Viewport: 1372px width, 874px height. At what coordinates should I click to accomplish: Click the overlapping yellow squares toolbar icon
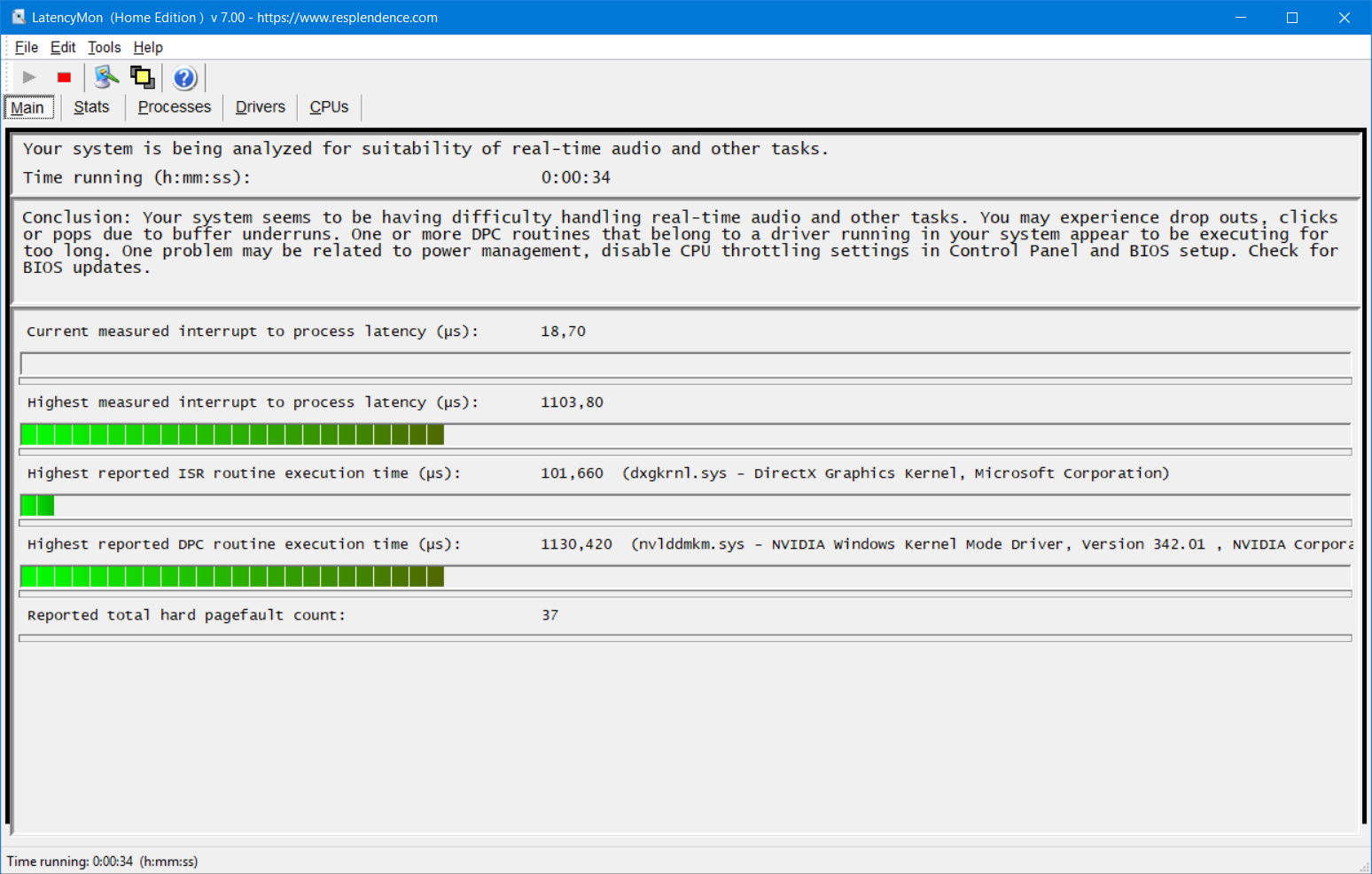[x=142, y=78]
